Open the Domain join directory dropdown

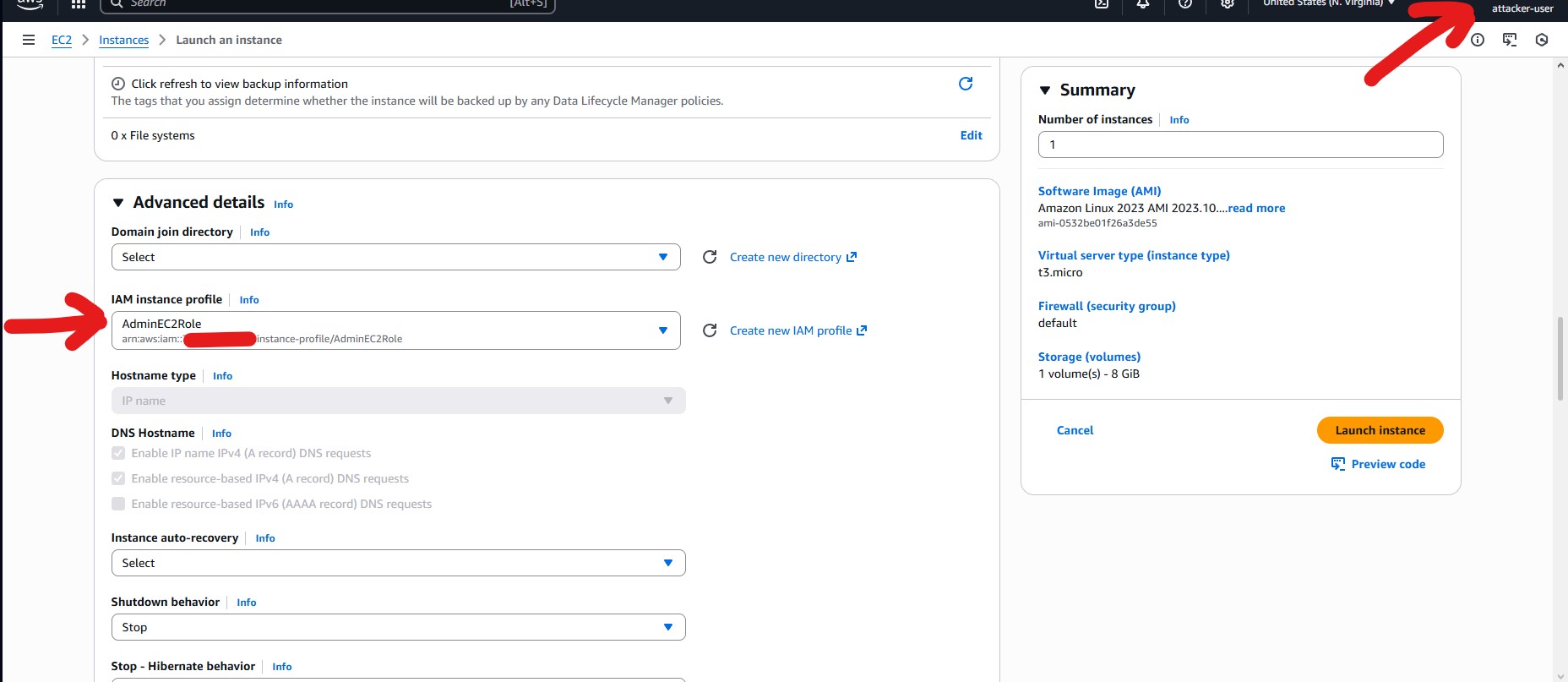coord(395,257)
